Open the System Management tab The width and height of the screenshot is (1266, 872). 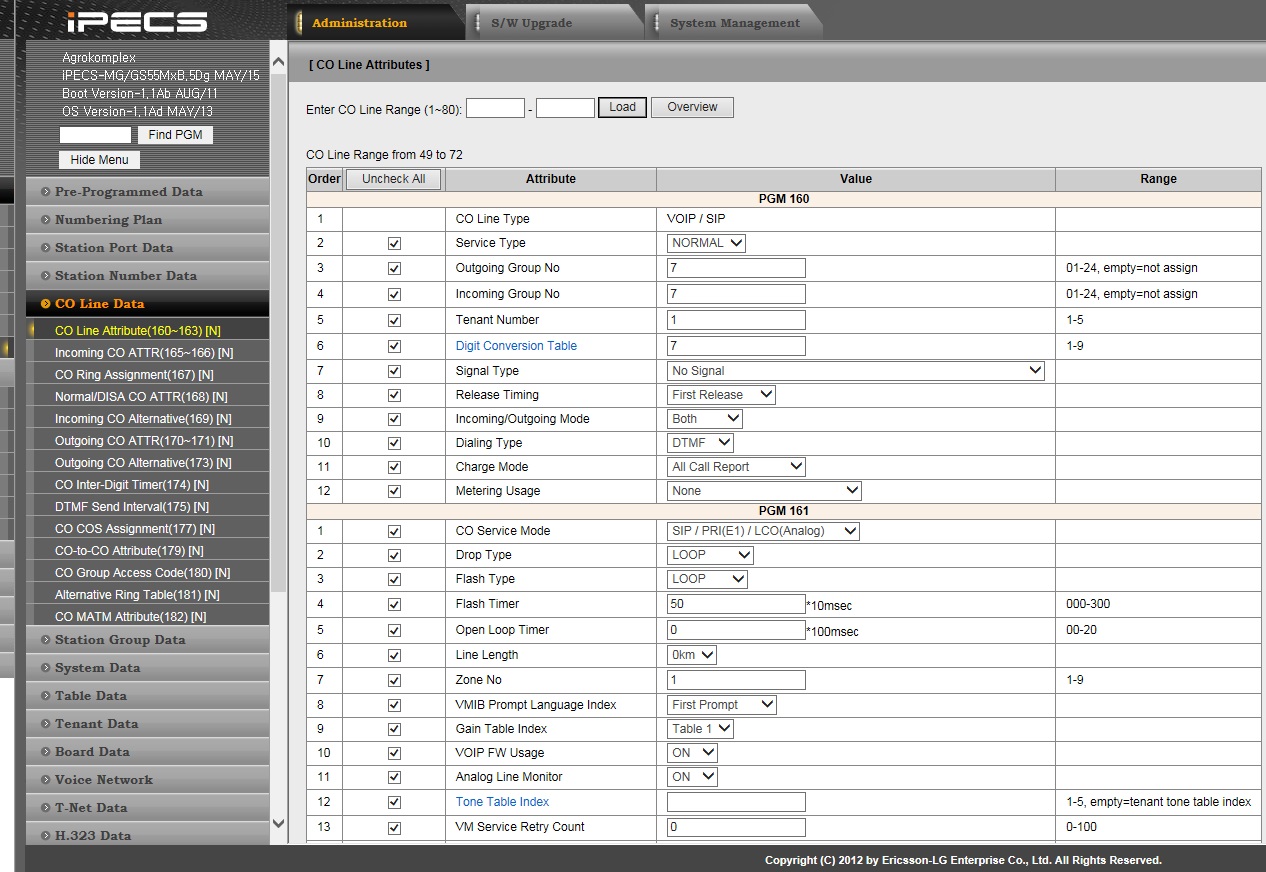click(734, 23)
